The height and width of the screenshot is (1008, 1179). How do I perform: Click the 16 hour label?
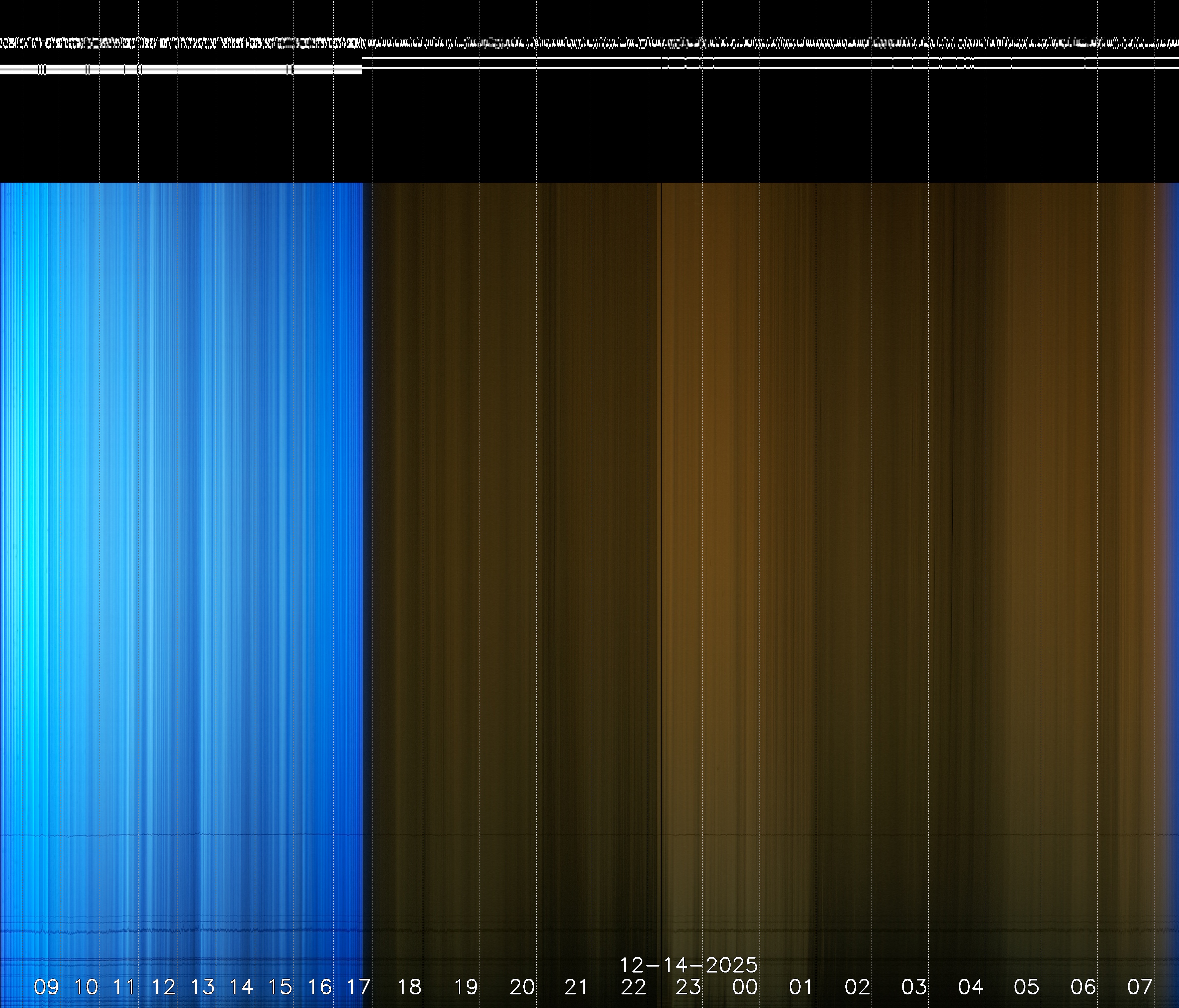click(x=319, y=987)
